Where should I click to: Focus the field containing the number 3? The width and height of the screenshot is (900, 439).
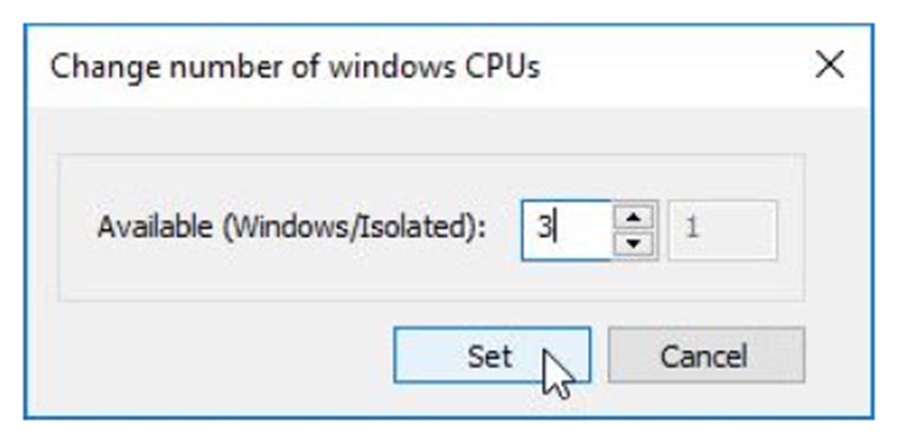(565, 230)
